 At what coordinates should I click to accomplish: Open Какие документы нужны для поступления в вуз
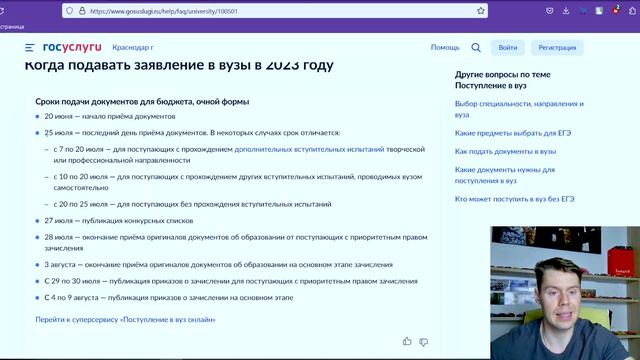pos(505,175)
